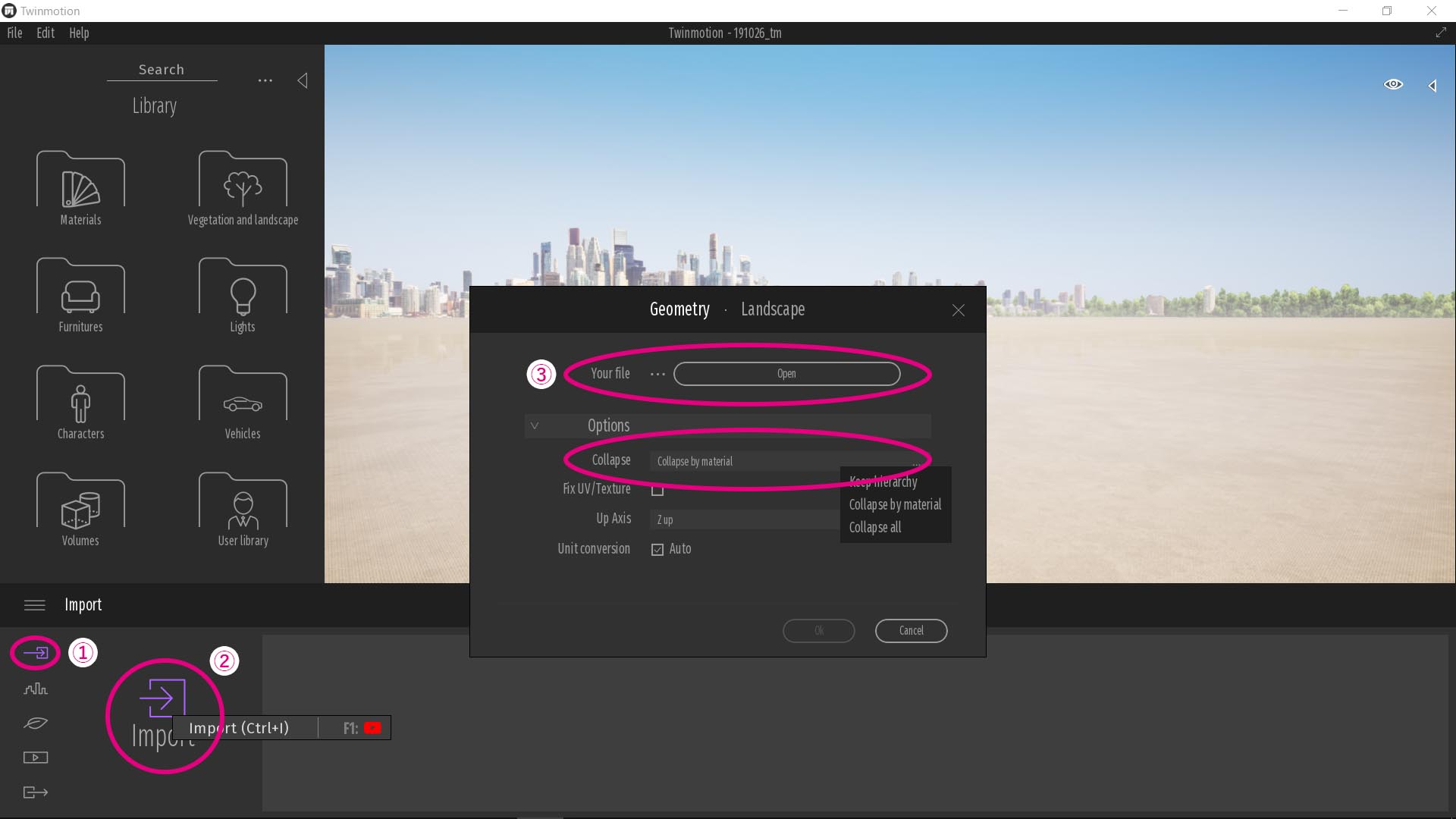1456x819 pixels.
Task: Click the Geometry tab in dialog
Action: (x=679, y=309)
